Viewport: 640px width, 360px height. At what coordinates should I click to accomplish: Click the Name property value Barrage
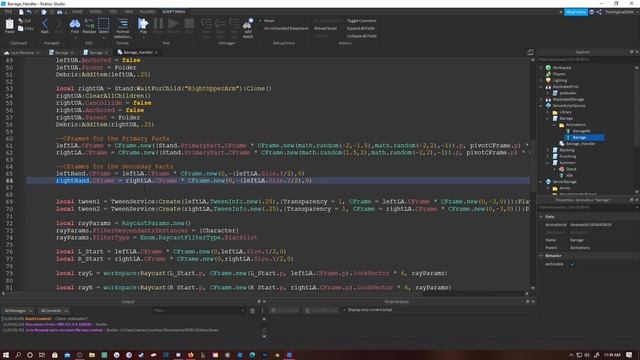[x=577, y=240]
